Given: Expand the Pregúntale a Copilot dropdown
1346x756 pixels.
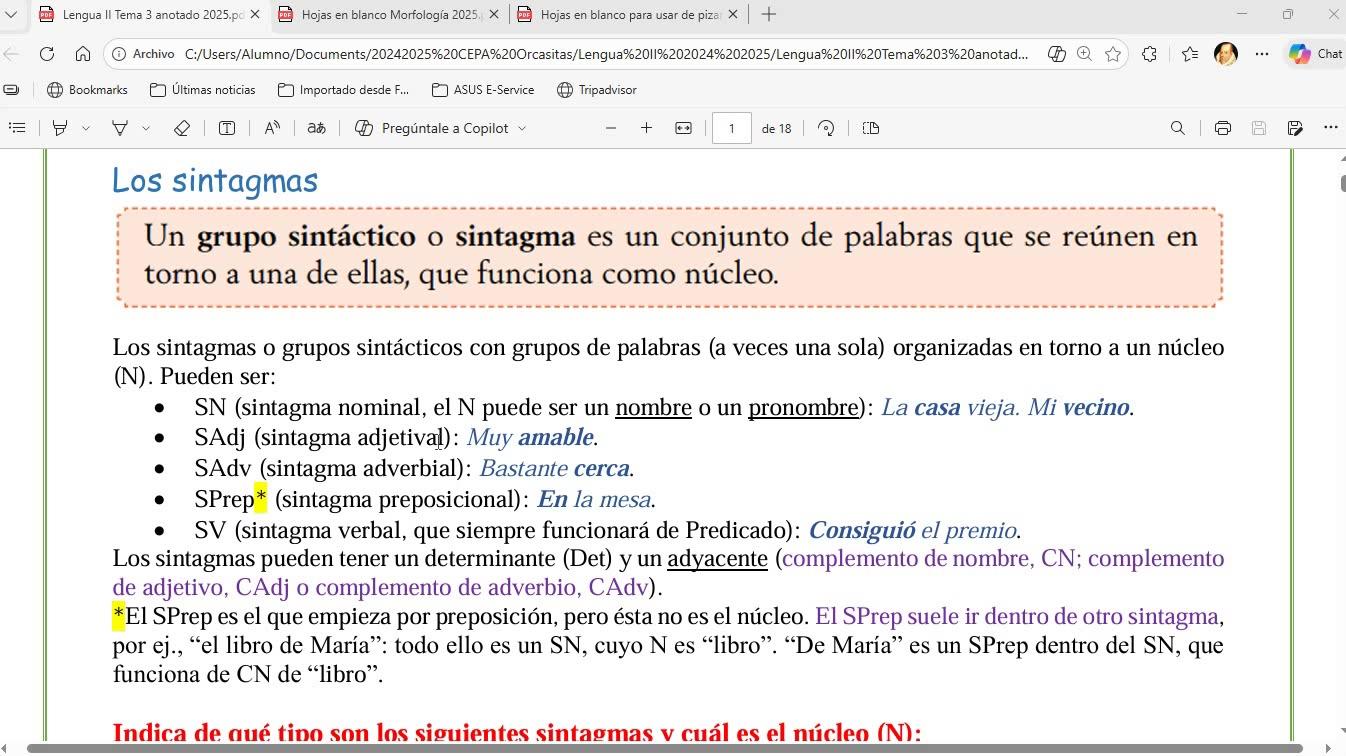Looking at the screenshot, I should [x=522, y=128].
